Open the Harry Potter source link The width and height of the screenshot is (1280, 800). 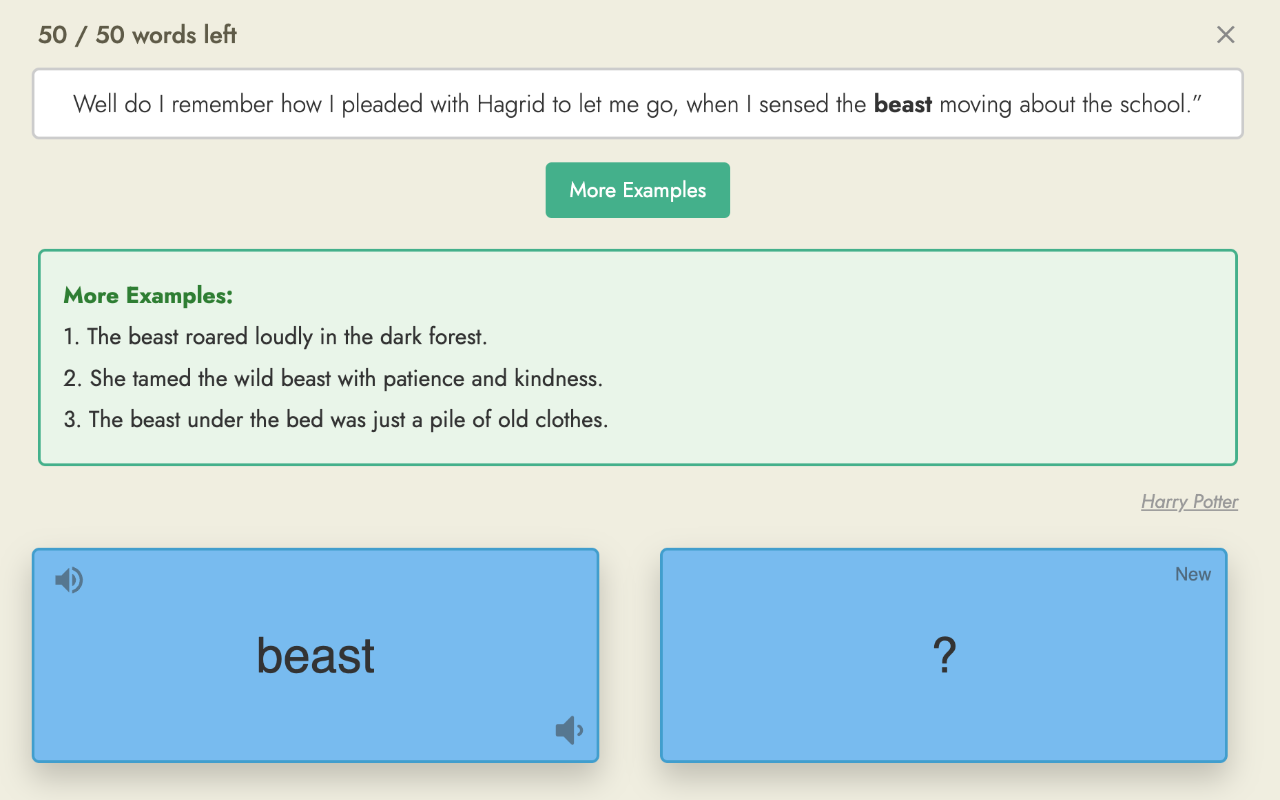tap(1189, 502)
